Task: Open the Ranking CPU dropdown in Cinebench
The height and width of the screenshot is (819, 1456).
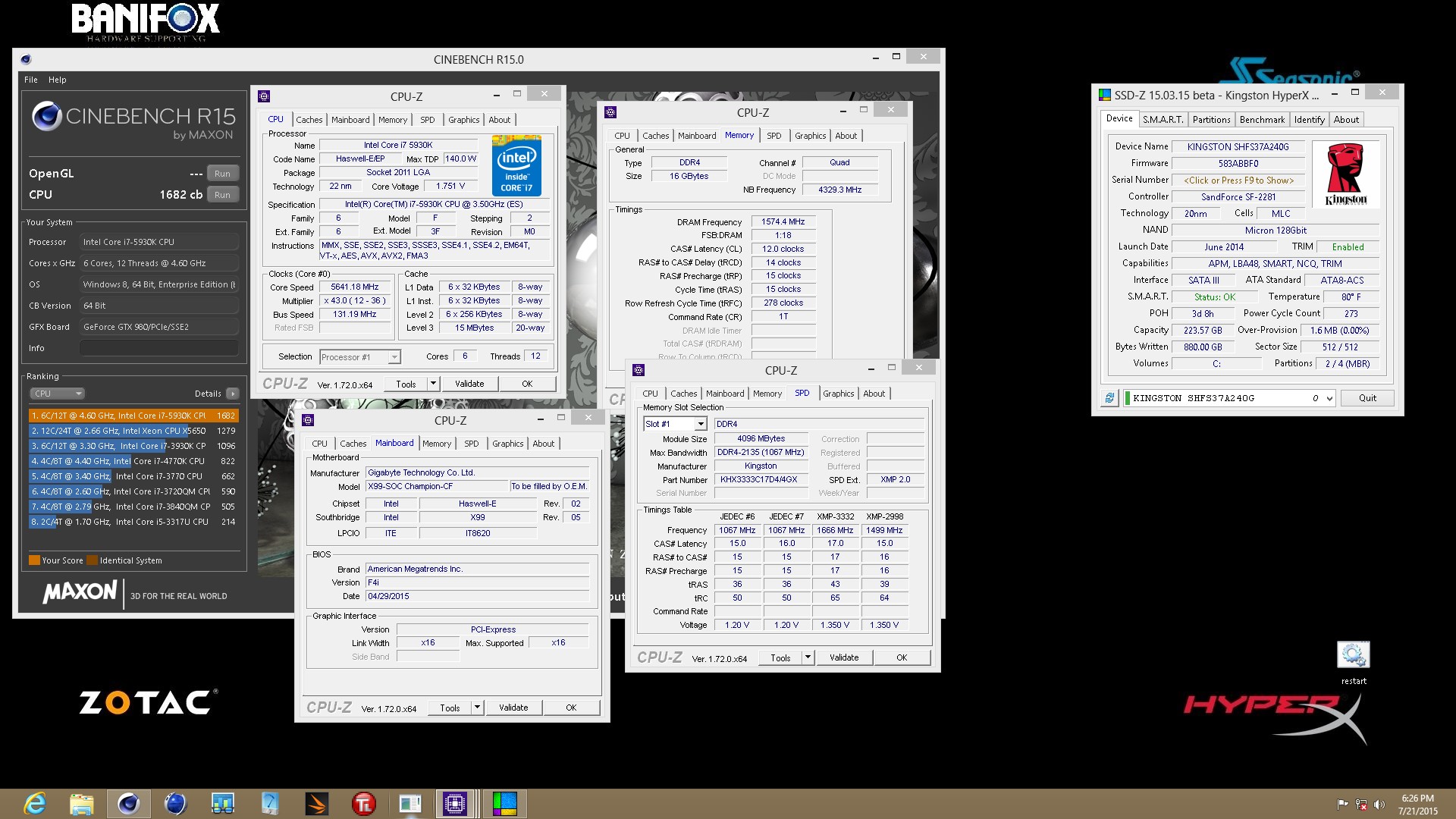Action: tap(57, 394)
